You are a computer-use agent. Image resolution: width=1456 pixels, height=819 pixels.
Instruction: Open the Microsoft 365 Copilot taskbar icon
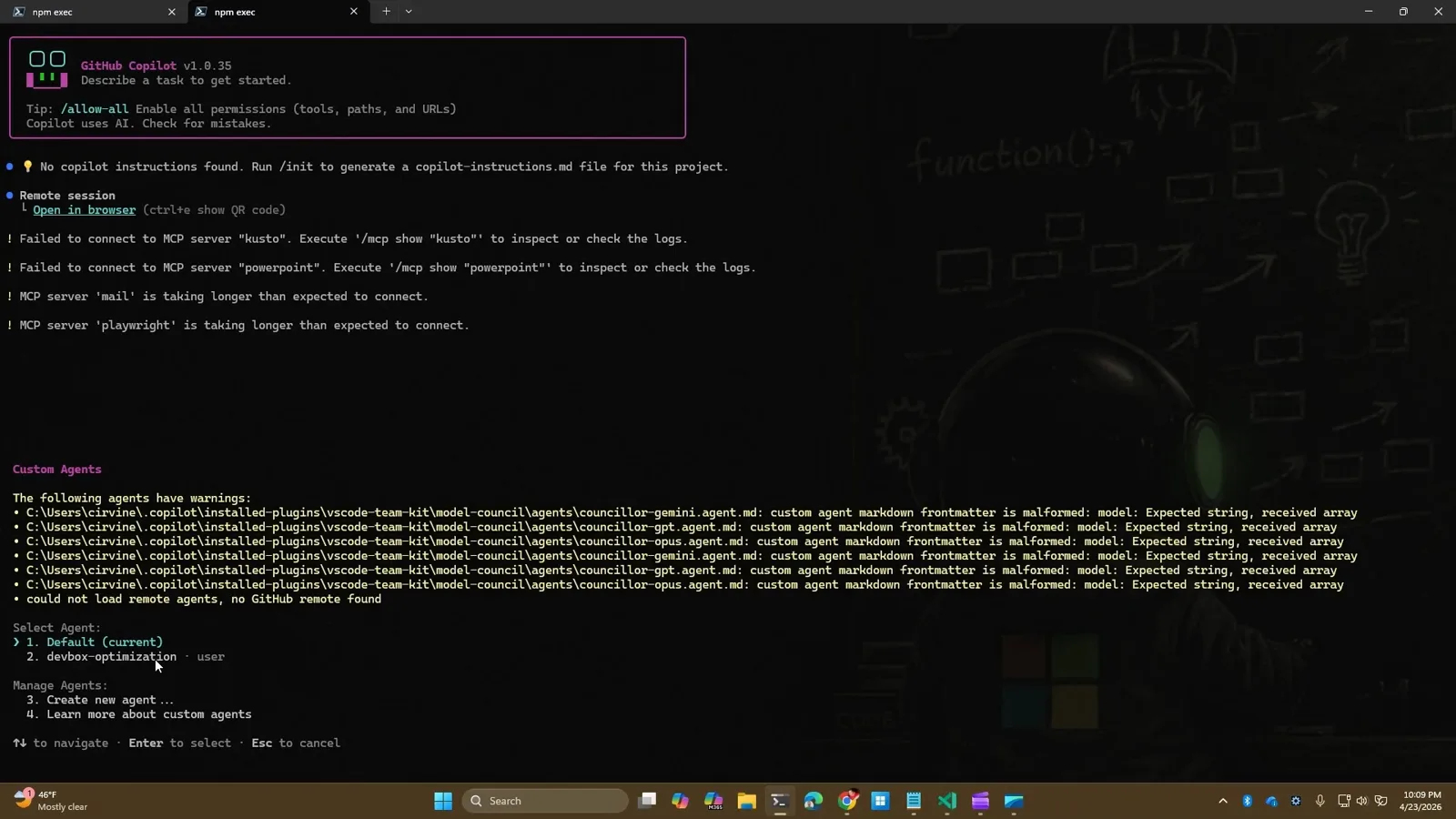tap(713, 801)
